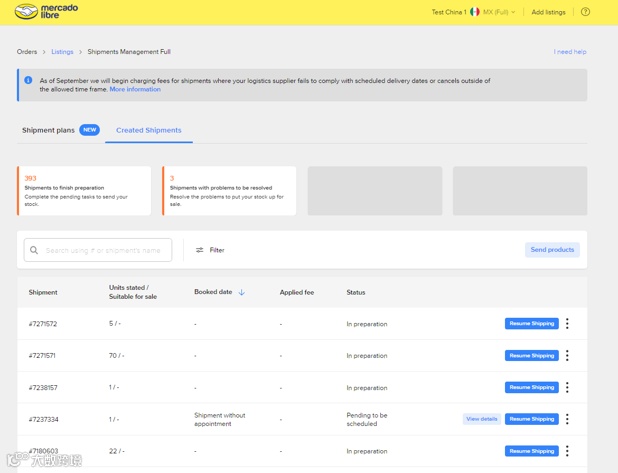Click Shipment without appointment cell
The height and width of the screenshot is (473, 618).
[x=220, y=419]
